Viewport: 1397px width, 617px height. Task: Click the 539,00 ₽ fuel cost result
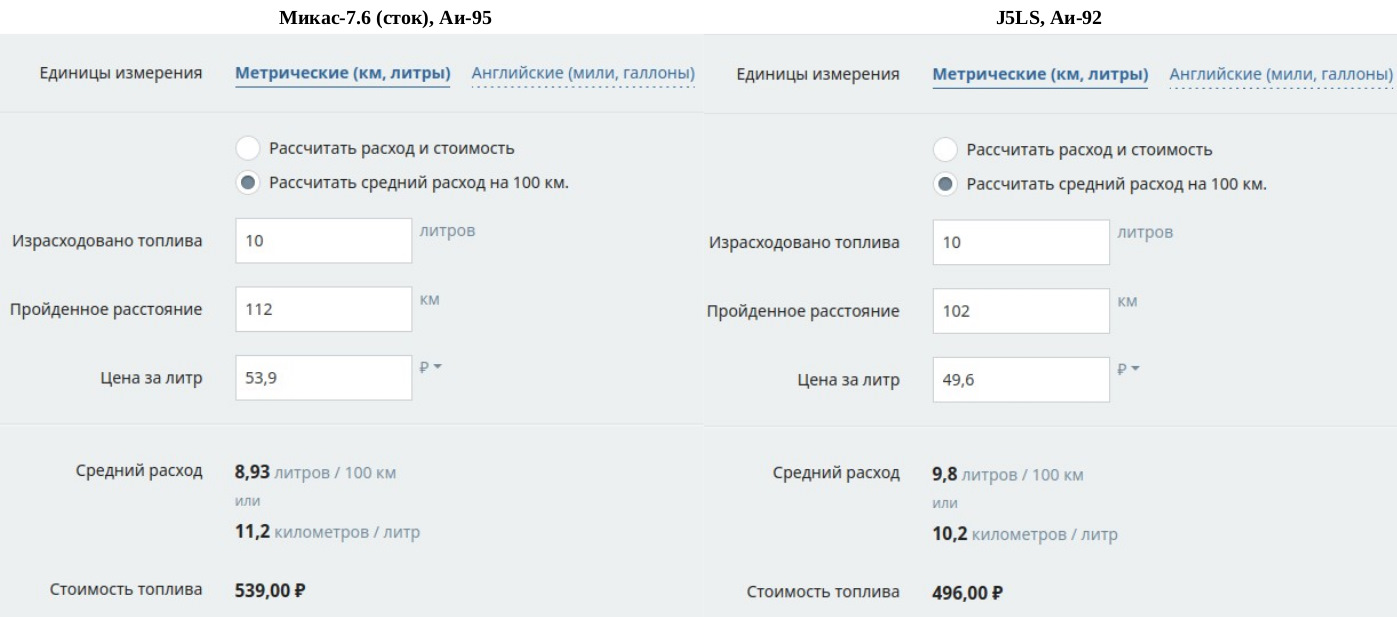(x=269, y=590)
